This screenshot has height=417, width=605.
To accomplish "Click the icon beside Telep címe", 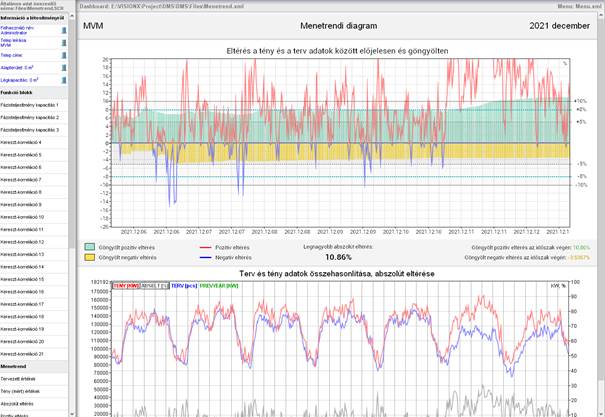I will tap(65, 55).
